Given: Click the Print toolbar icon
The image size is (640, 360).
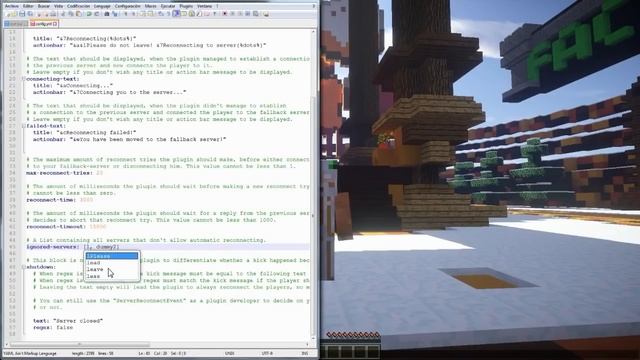Looking at the screenshot, I should click(53, 14).
